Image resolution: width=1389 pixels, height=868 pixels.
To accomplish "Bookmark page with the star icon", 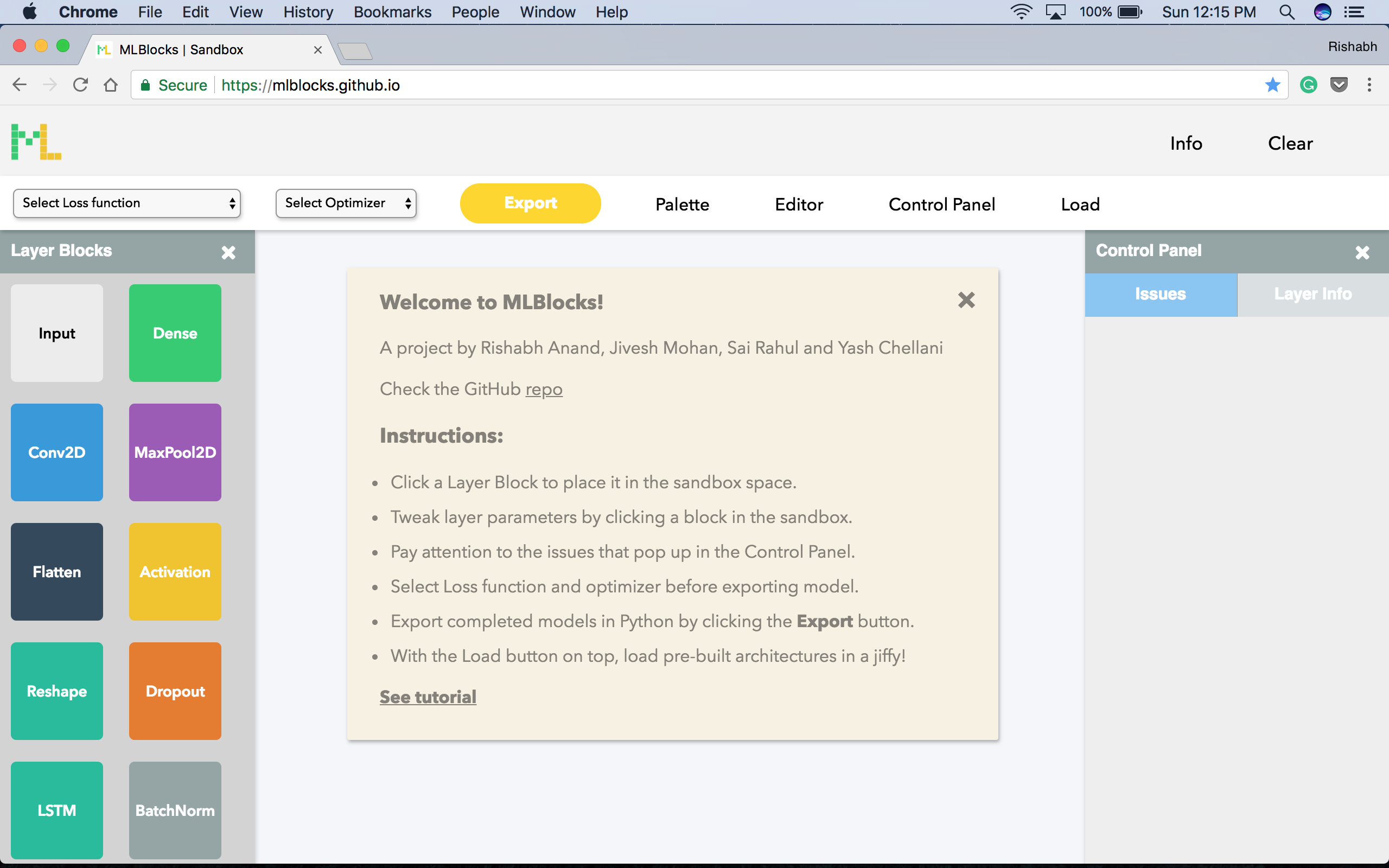I will tap(1272, 85).
